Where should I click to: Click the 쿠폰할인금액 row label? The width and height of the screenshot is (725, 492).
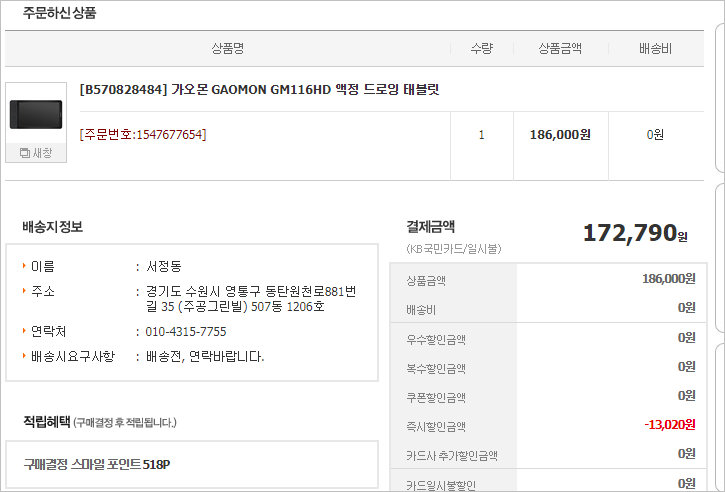coord(436,398)
